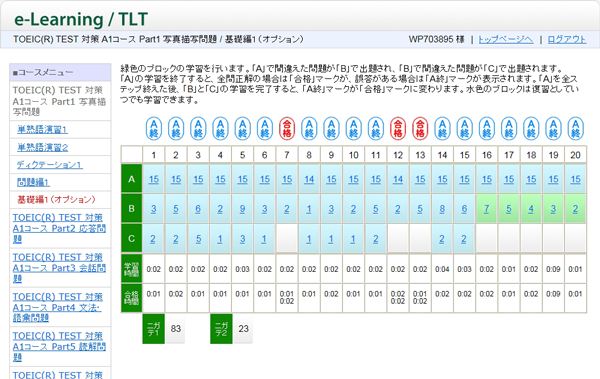Start green row B step 18 block
The image size is (600, 379).
[x=531, y=209]
